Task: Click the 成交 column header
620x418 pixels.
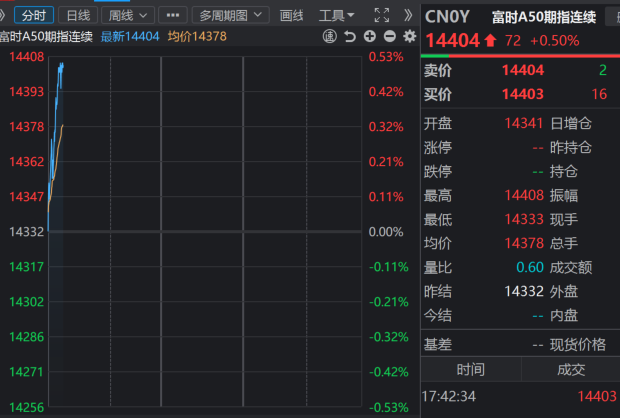Action: [x=571, y=370]
